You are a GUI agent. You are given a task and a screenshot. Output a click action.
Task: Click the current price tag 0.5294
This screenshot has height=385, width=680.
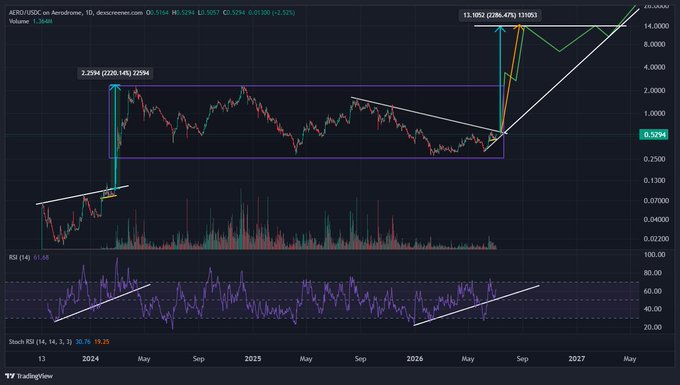[654, 135]
